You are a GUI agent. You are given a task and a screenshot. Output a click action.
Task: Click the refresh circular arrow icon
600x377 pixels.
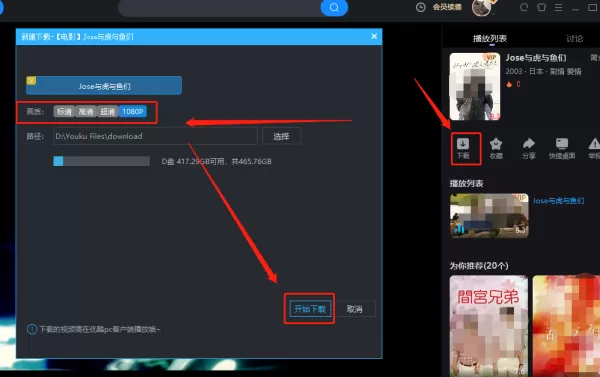point(524,7)
